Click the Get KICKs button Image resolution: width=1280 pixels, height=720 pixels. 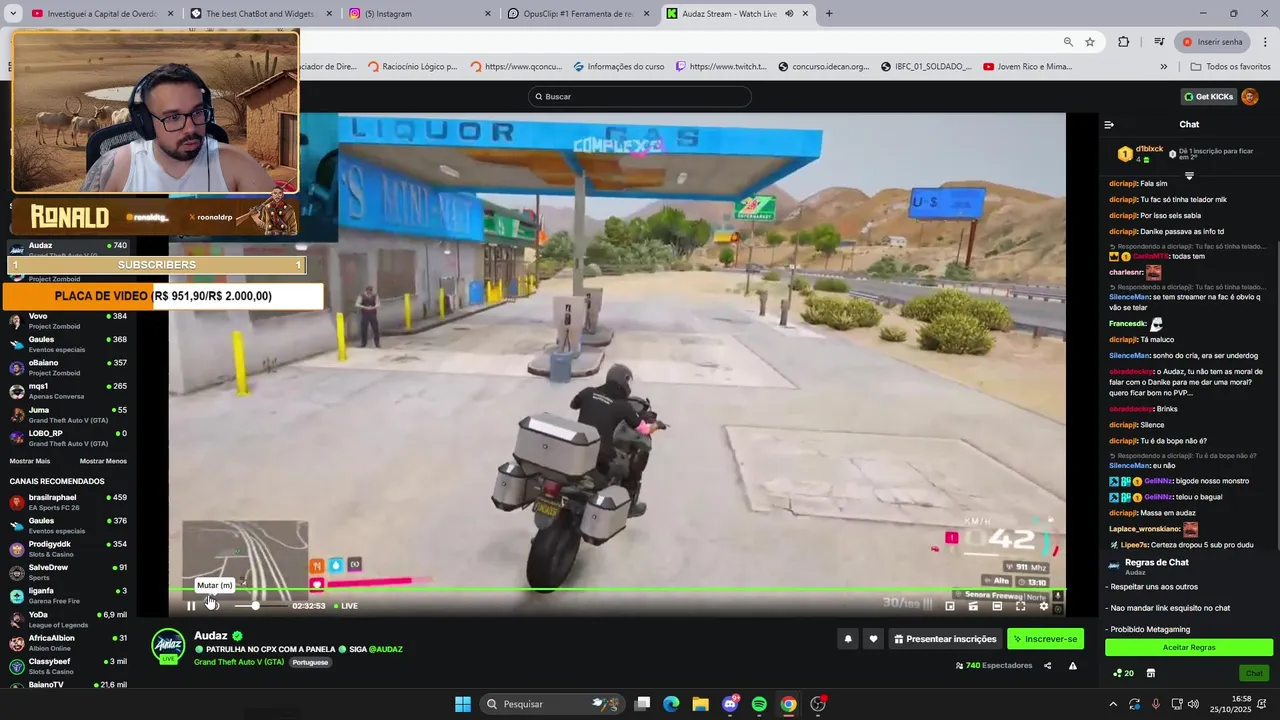point(1208,97)
